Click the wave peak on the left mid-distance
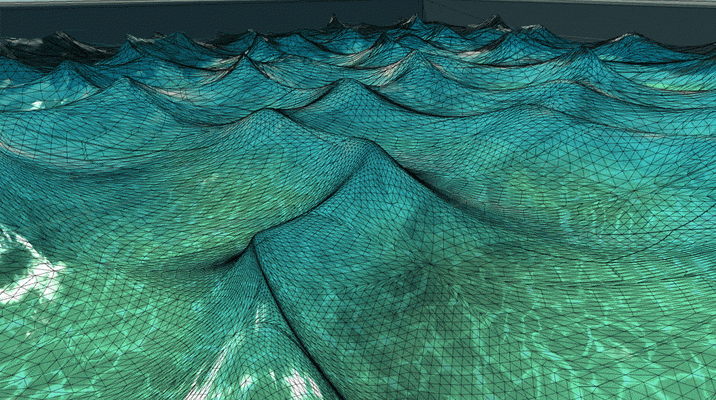 click(122, 80)
